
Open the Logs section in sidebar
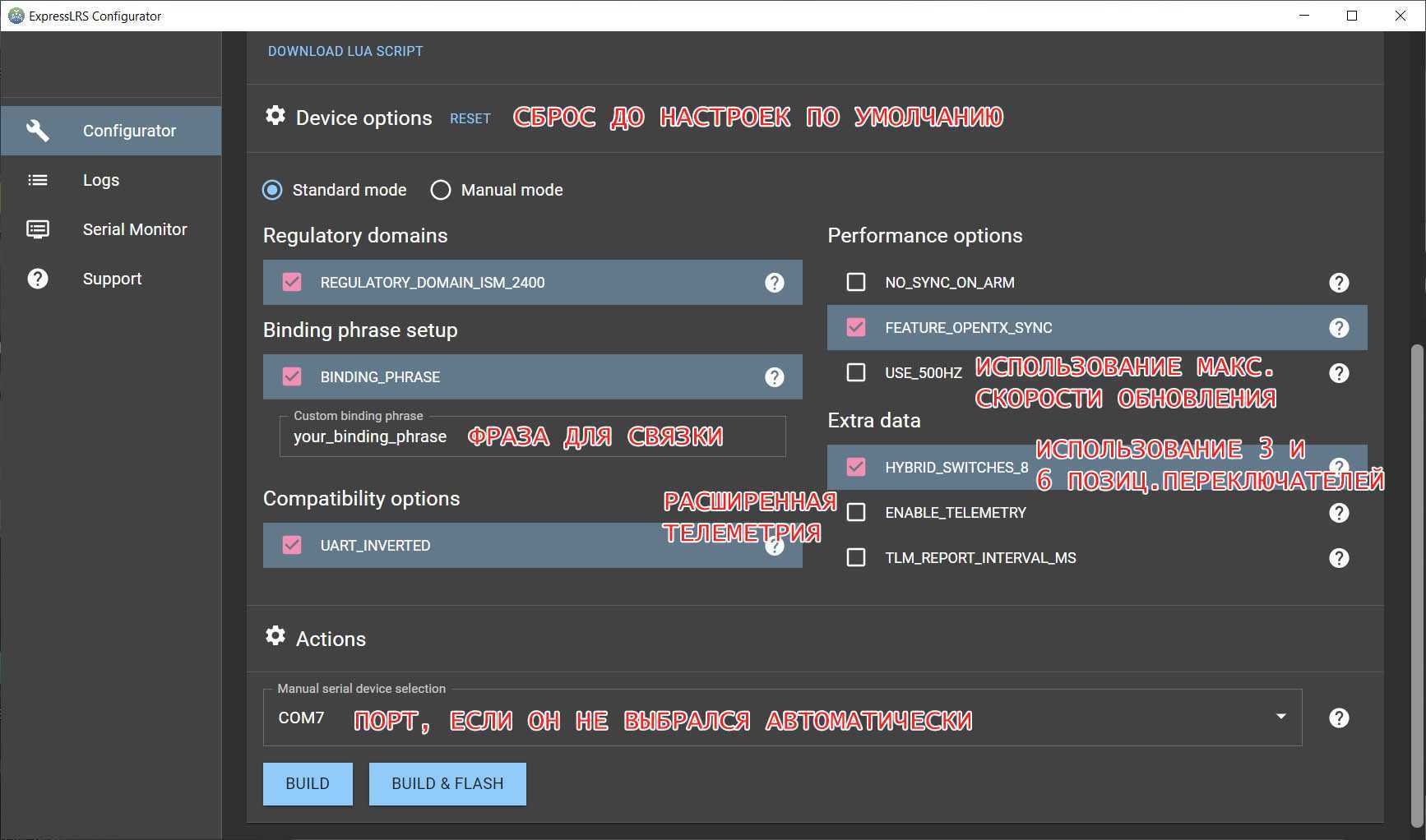[x=101, y=180]
